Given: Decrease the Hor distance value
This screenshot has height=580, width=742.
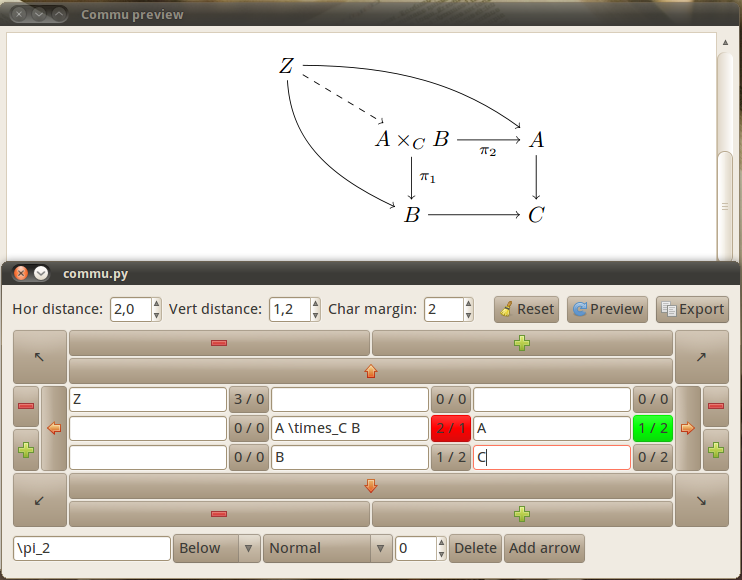Looking at the screenshot, I should 157,316.
